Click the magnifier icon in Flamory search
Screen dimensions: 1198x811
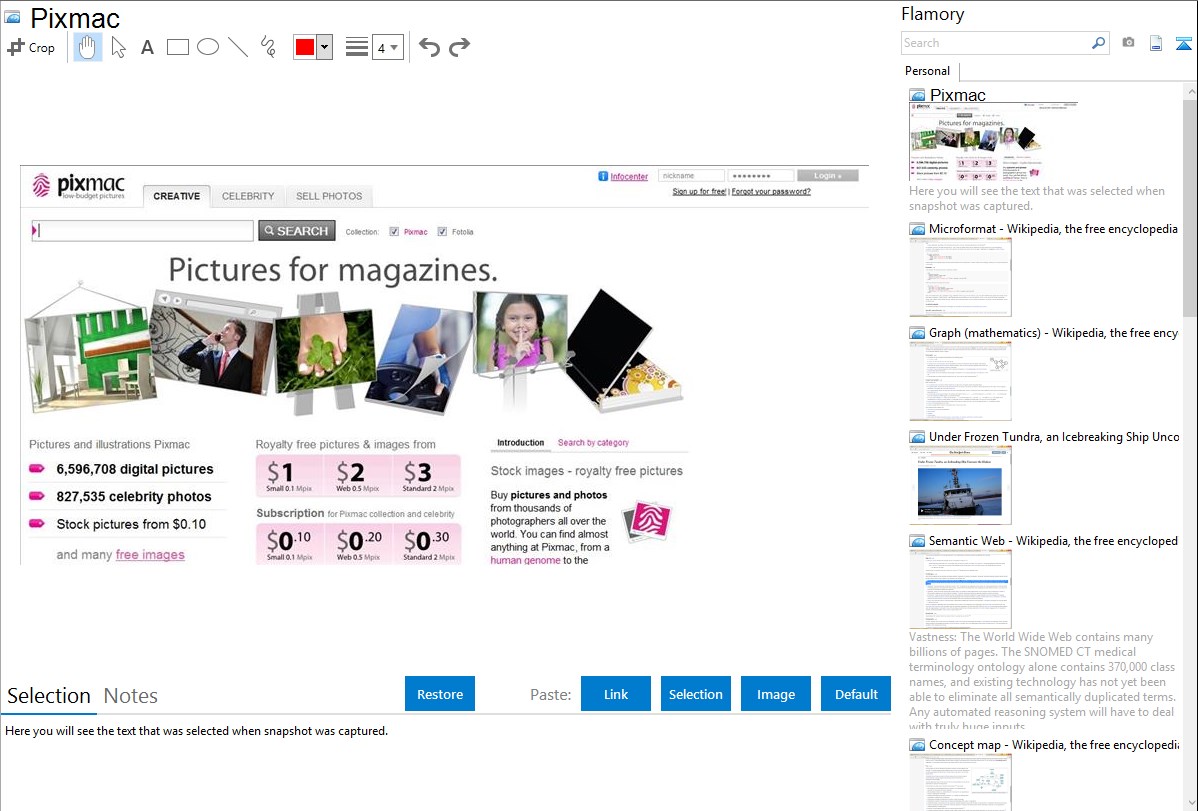[x=1099, y=43]
